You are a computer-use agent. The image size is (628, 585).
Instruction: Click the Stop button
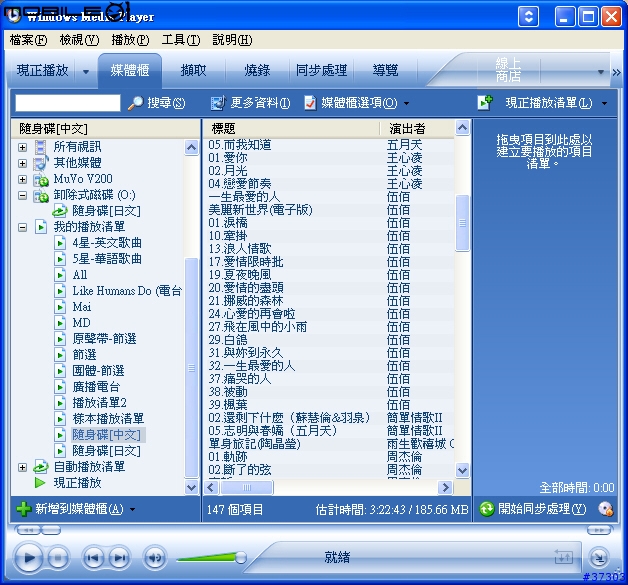(58, 557)
